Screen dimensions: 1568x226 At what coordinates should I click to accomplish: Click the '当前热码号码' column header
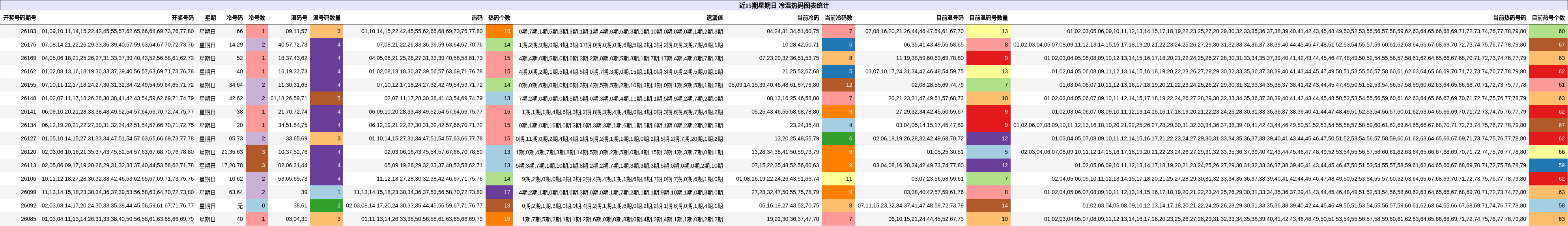[1510, 18]
